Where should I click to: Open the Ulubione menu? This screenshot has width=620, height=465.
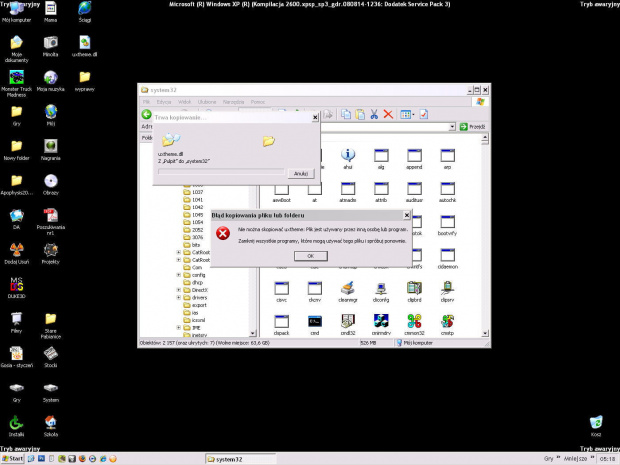point(207,102)
